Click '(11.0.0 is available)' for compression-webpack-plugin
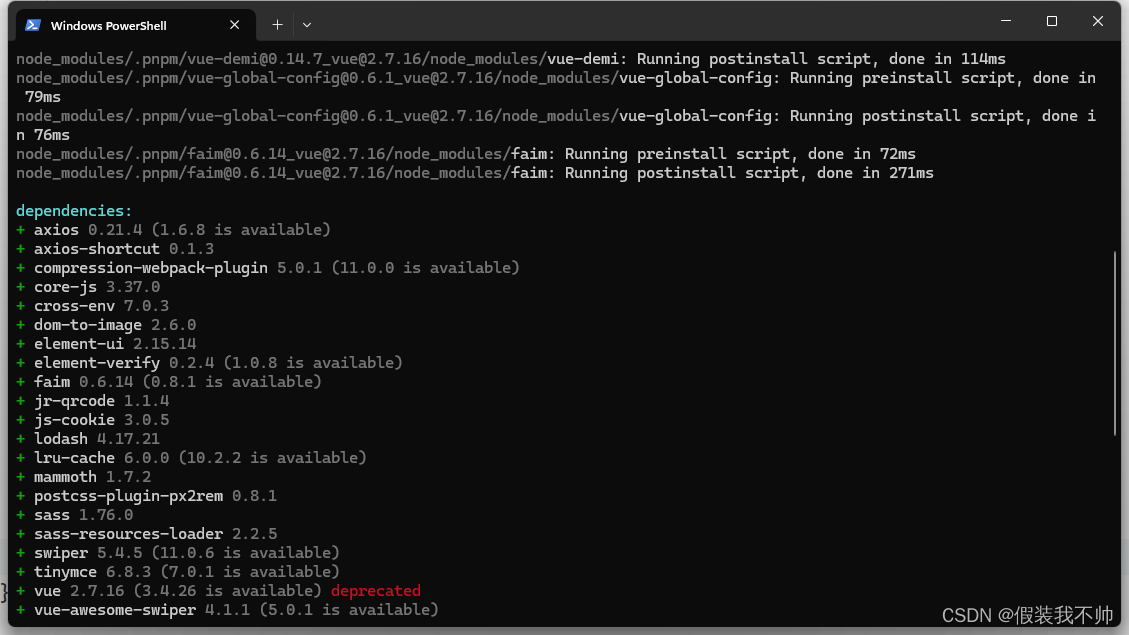 point(426,268)
